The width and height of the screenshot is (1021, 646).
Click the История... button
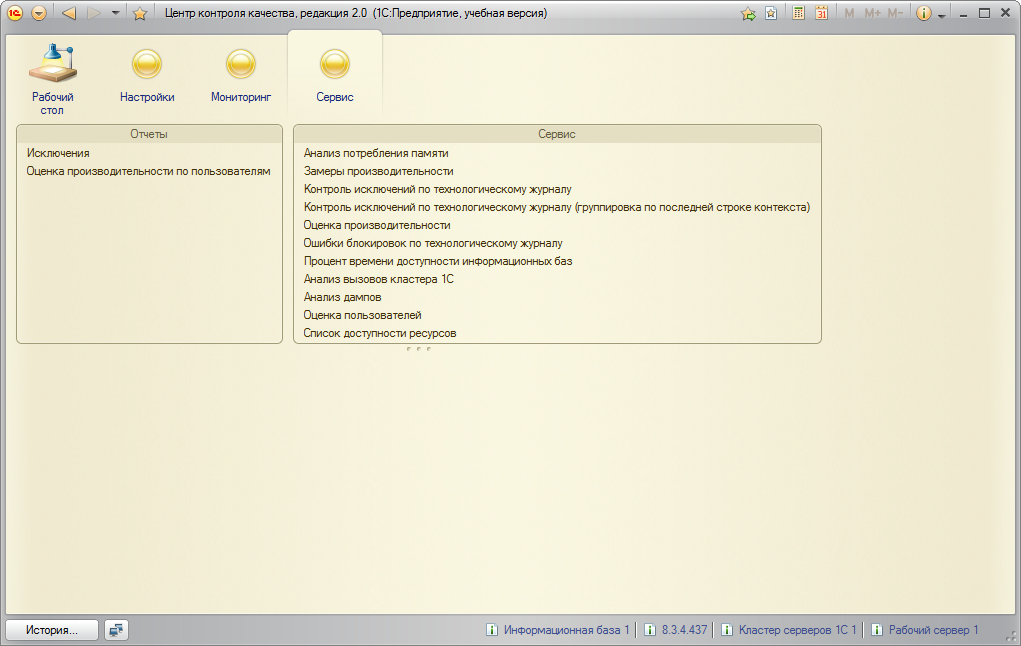click(52, 630)
